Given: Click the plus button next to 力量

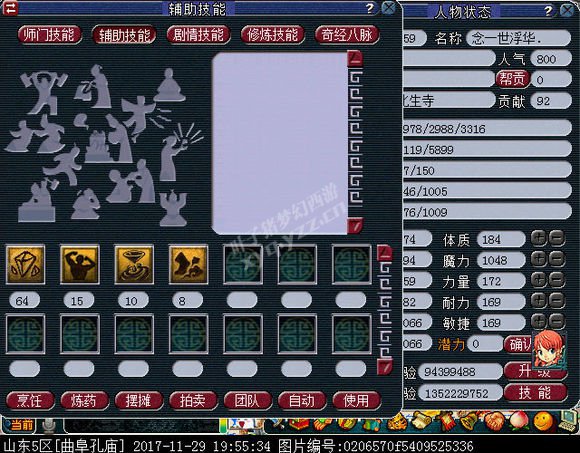Looking at the screenshot, I should [539, 280].
